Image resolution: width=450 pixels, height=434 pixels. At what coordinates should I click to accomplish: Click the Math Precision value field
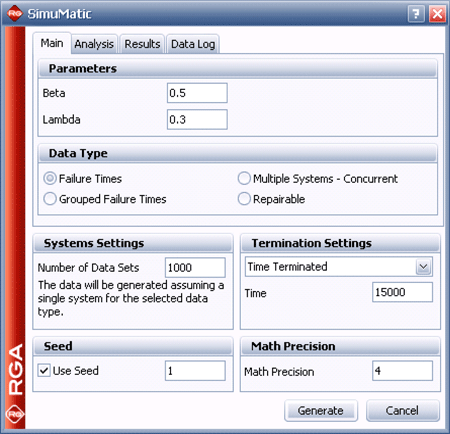403,371
